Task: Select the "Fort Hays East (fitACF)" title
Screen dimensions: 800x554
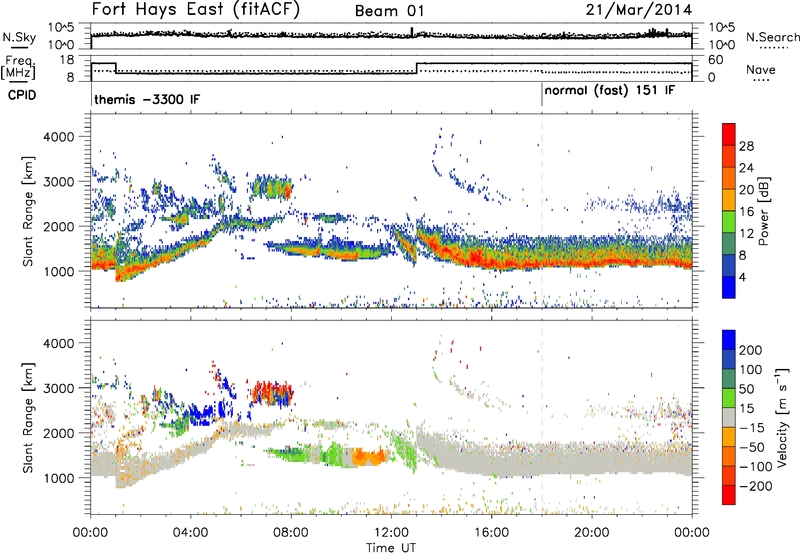Action: (196, 10)
